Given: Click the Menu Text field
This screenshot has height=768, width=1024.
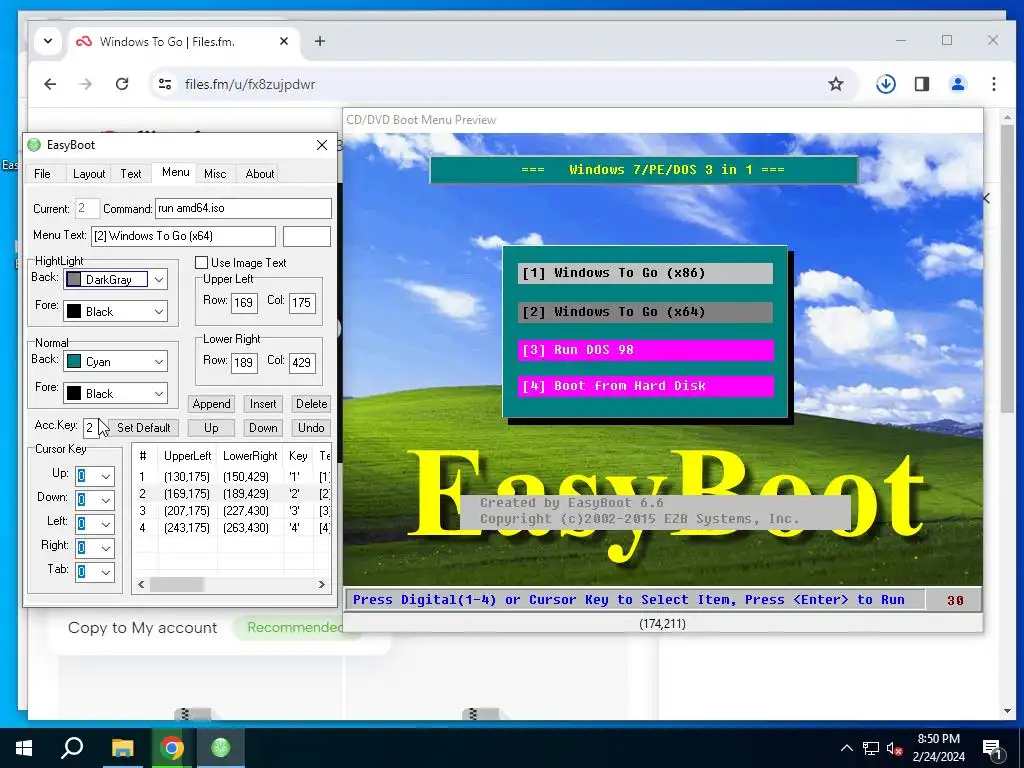Looking at the screenshot, I should pos(184,236).
